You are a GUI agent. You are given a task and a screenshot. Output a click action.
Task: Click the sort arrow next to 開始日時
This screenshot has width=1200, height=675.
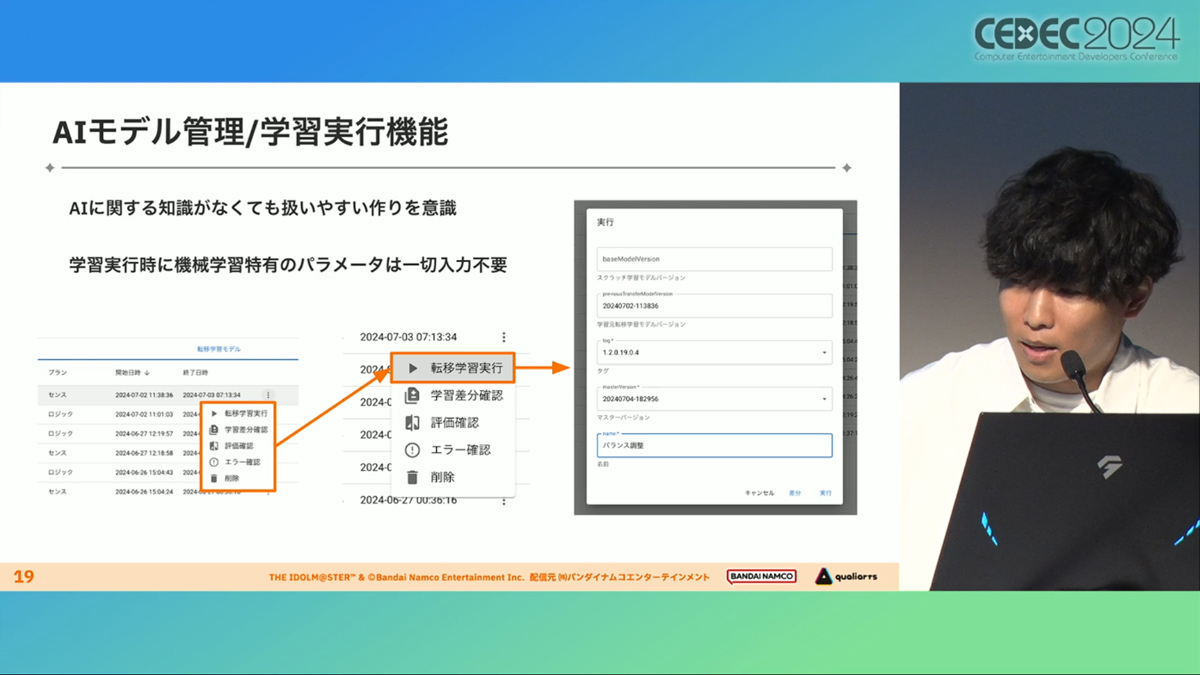(148, 373)
